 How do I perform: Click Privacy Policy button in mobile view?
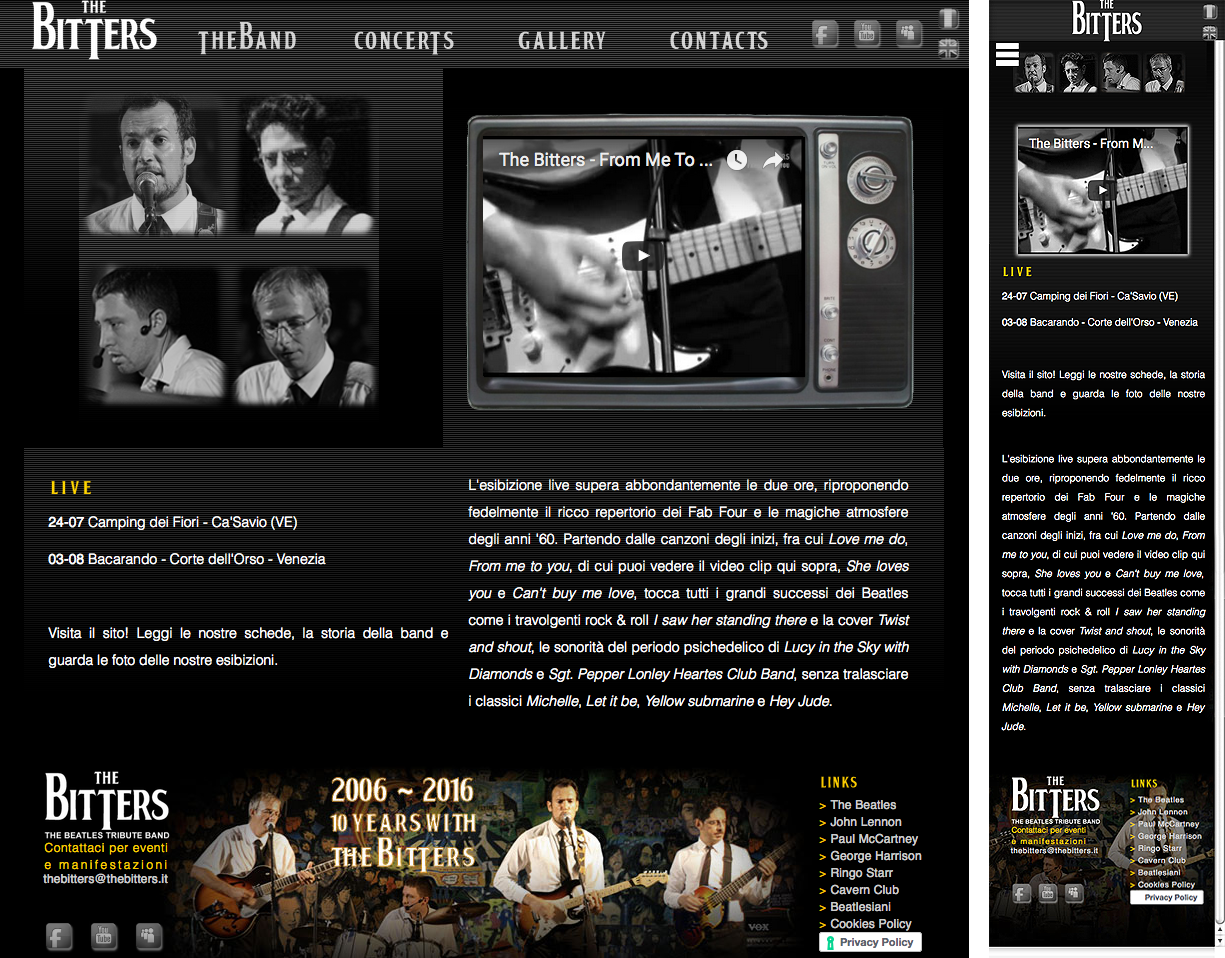1166,897
